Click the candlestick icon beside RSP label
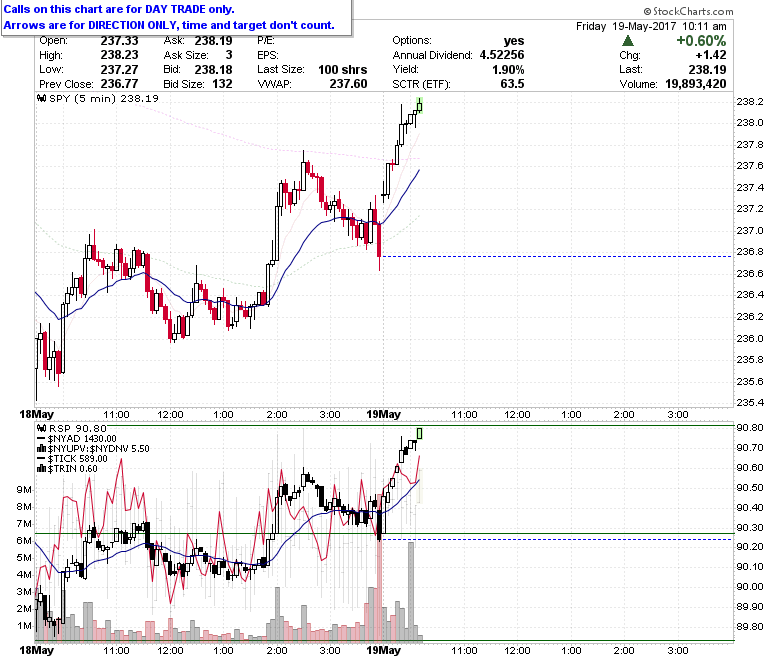 tap(42, 428)
